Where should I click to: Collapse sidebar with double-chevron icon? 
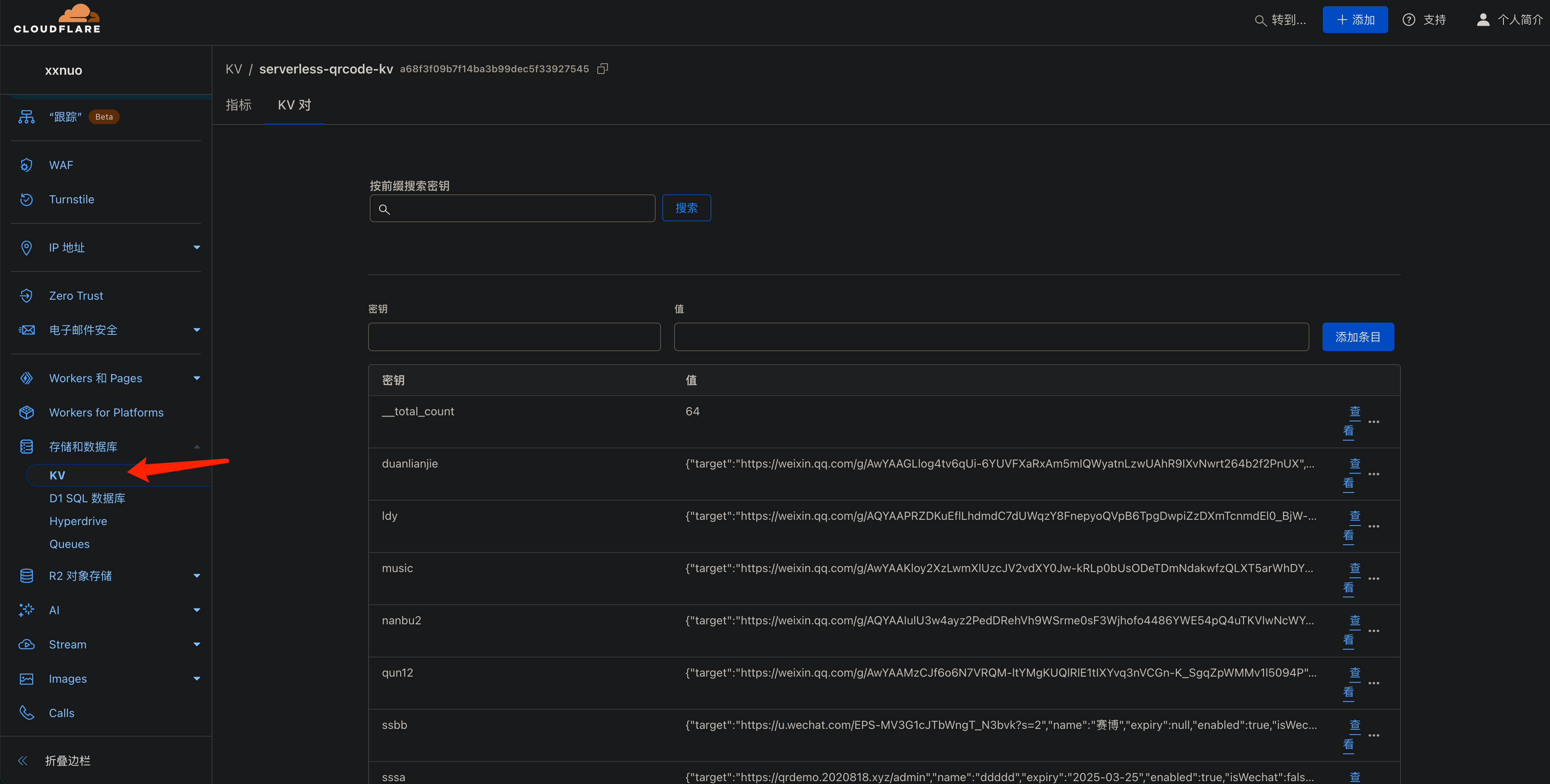click(x=23, y=761)
